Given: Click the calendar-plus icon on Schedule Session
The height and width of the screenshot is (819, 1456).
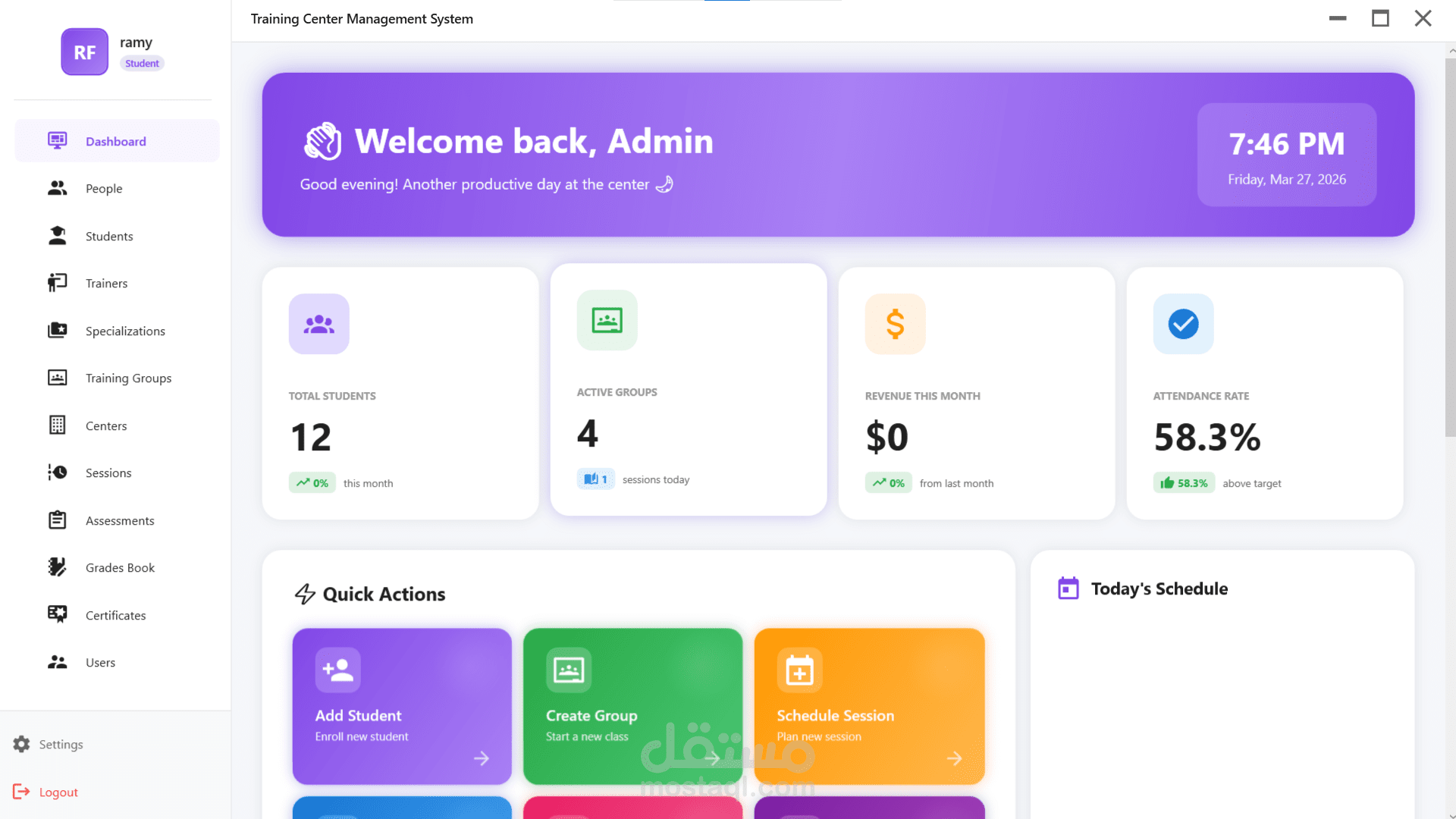Looking at the screenshot, I should pyautogui.click(x=800, y=670).
